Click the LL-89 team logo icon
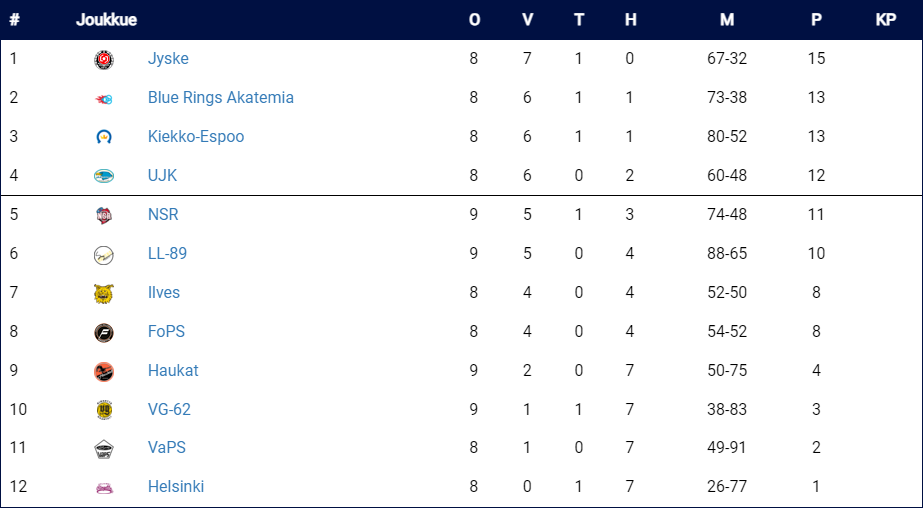The image size is (924, 509). (x=104, y=254)
